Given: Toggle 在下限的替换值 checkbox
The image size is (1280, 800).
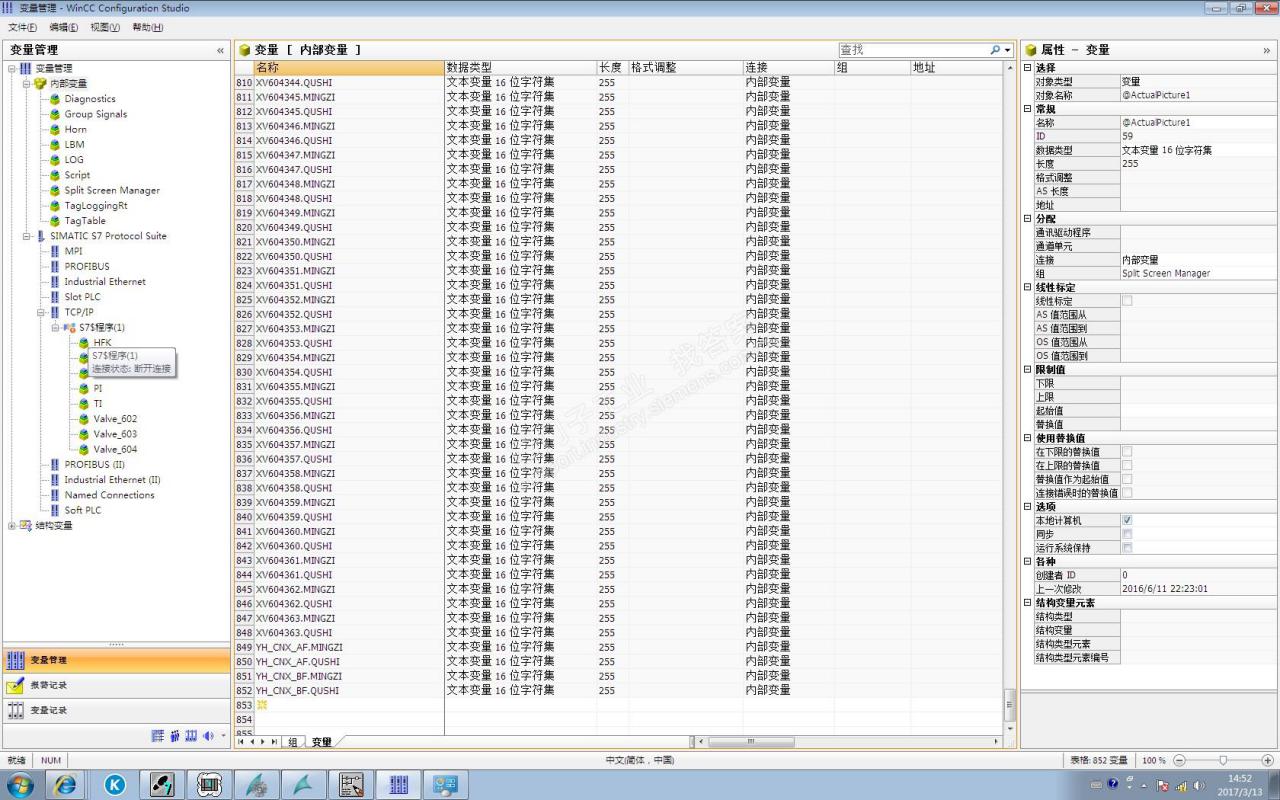Looking at the screenshot, I should 1127,452.
